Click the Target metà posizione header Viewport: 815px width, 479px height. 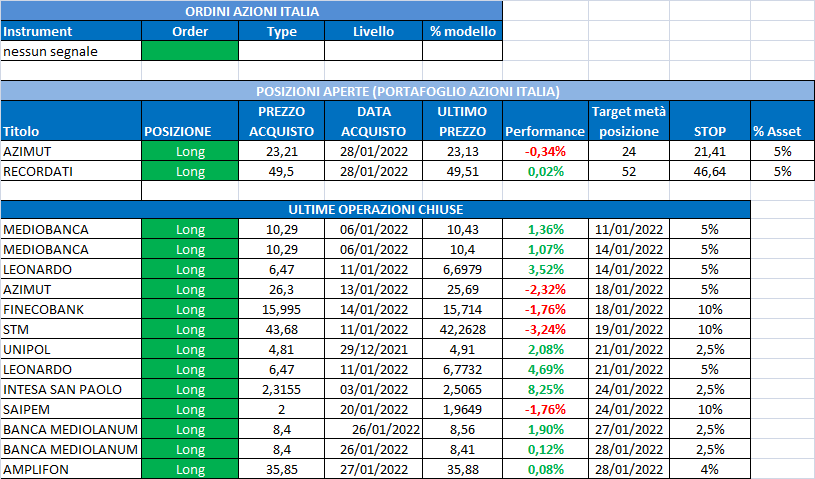pos(629,121)
